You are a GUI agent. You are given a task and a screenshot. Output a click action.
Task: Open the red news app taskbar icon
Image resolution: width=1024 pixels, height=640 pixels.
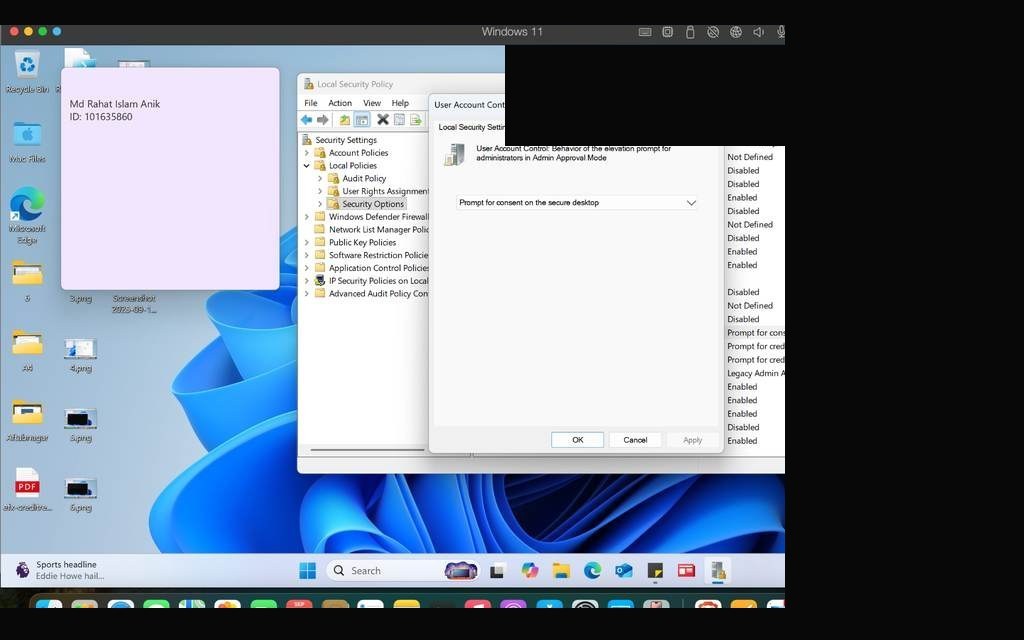pyautogui.click(x=686, y=571)
